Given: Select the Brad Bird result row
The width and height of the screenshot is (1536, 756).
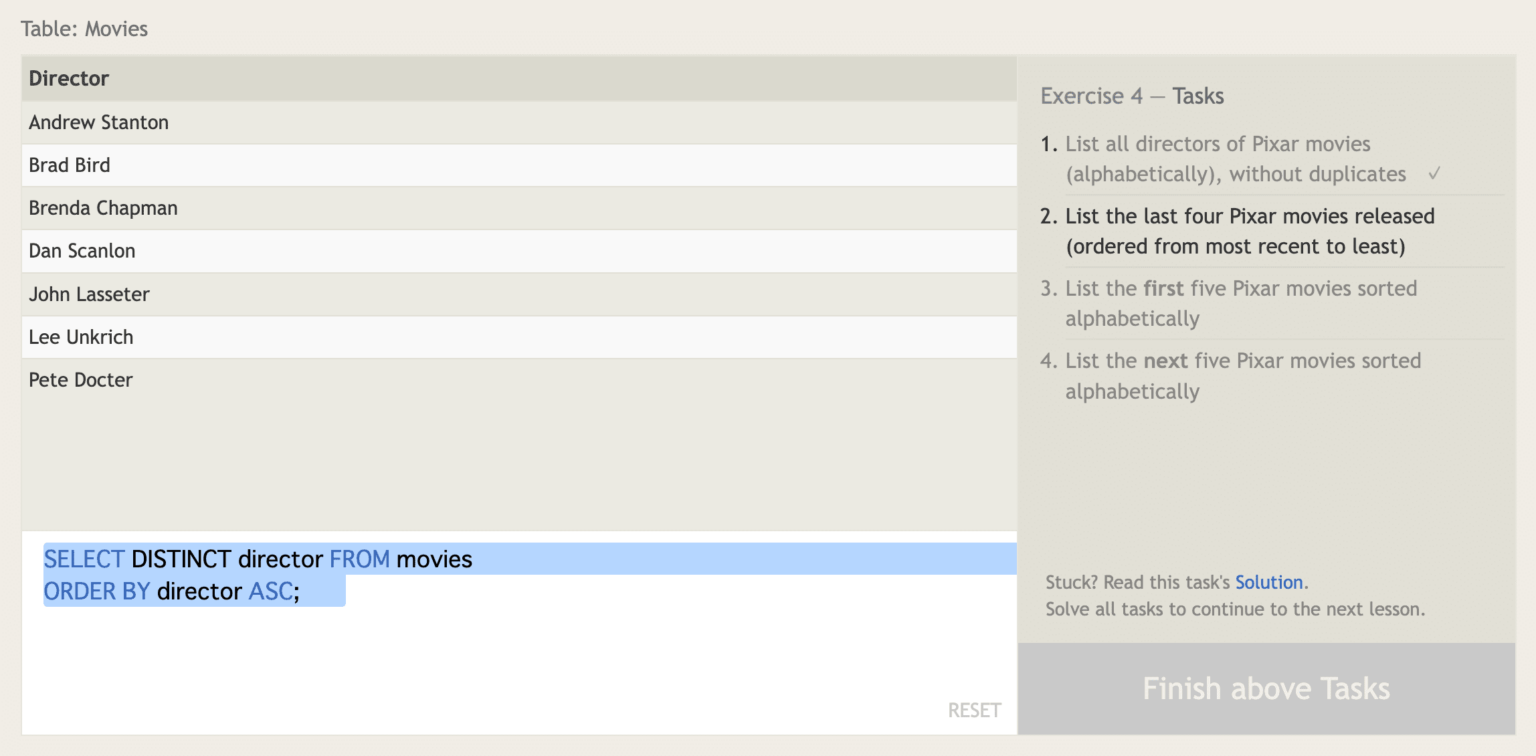Looking at the screenshot, I should (x=70, y=165).
